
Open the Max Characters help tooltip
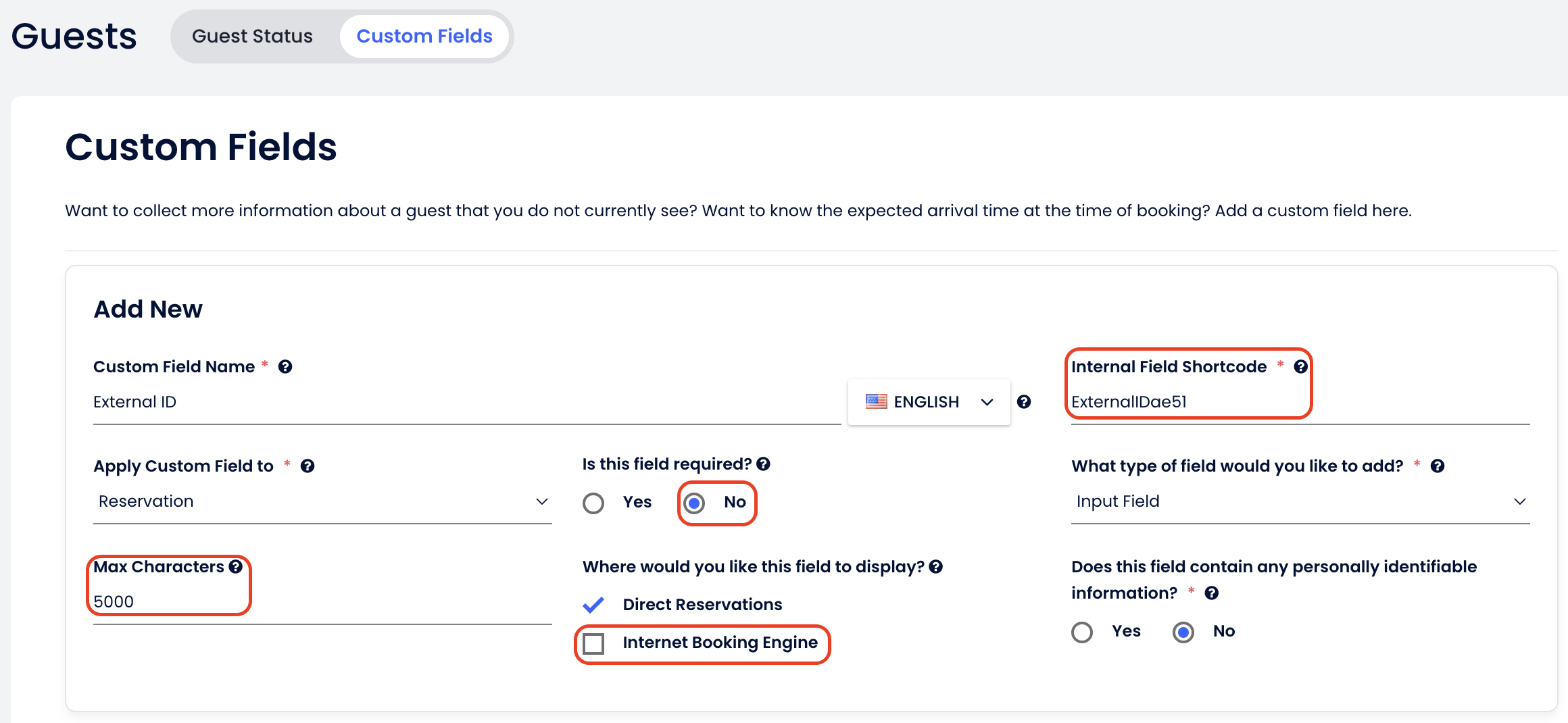[x=235, y=567]
